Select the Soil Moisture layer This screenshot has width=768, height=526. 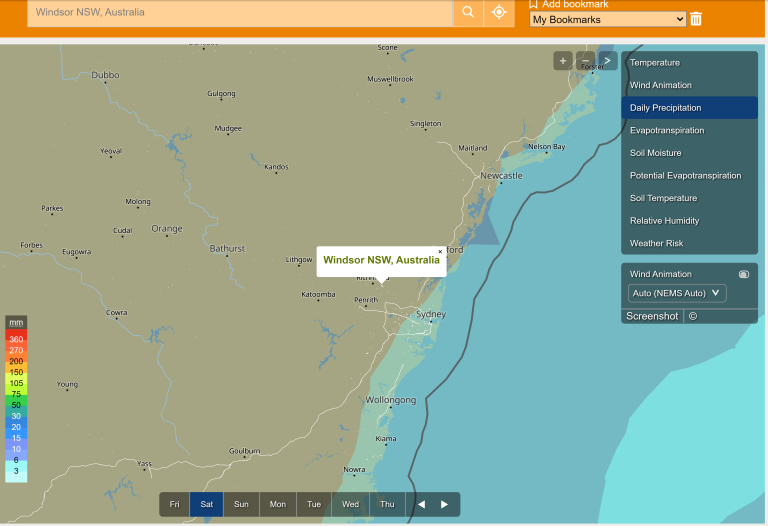(x=689, y=153)
